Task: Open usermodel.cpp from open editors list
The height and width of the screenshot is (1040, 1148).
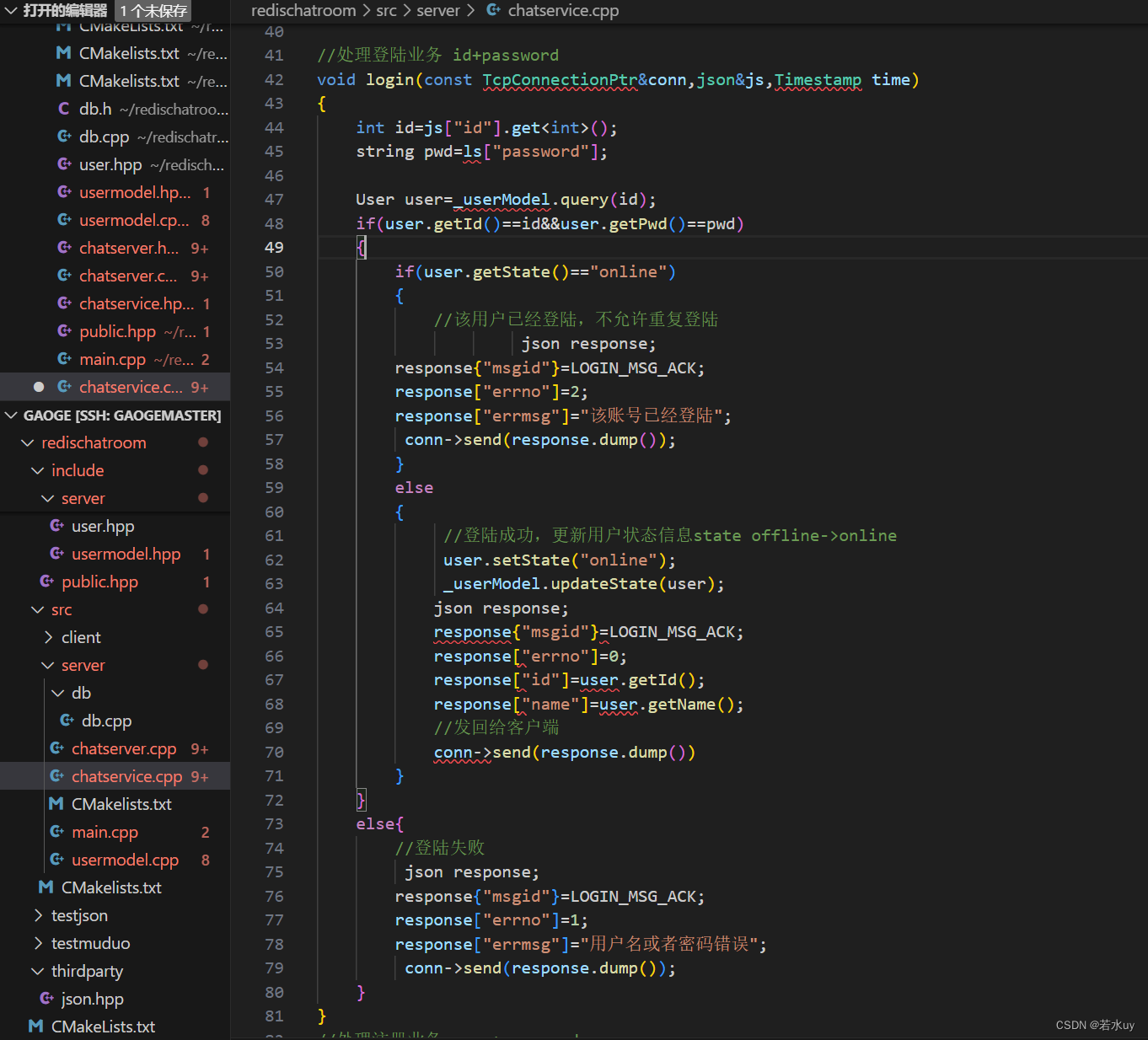Action: coord(134,220)
